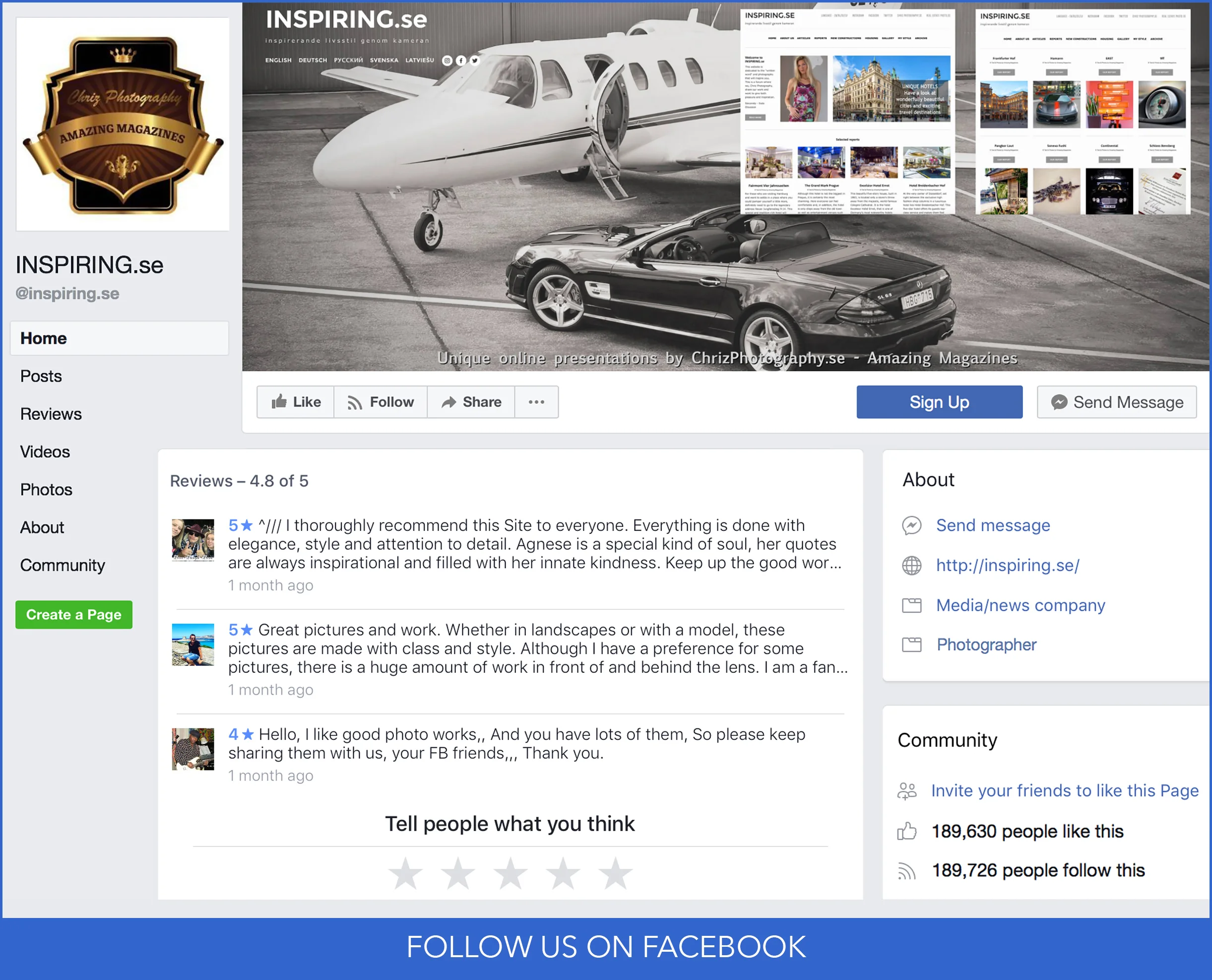Click the Instagram icon in the cover header
1212x980 pixels.
click(447, 61)
